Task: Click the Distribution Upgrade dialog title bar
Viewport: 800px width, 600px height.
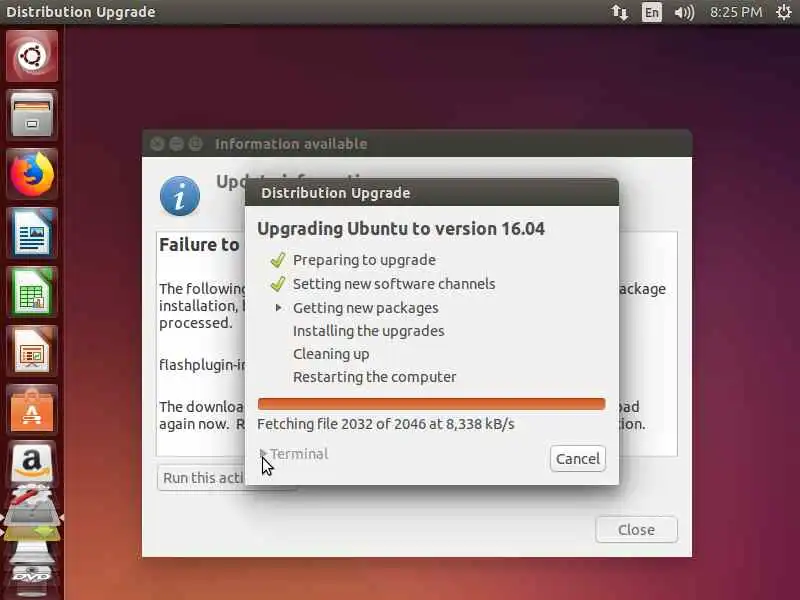Action: pyautogui.click(x=432, y=193)
